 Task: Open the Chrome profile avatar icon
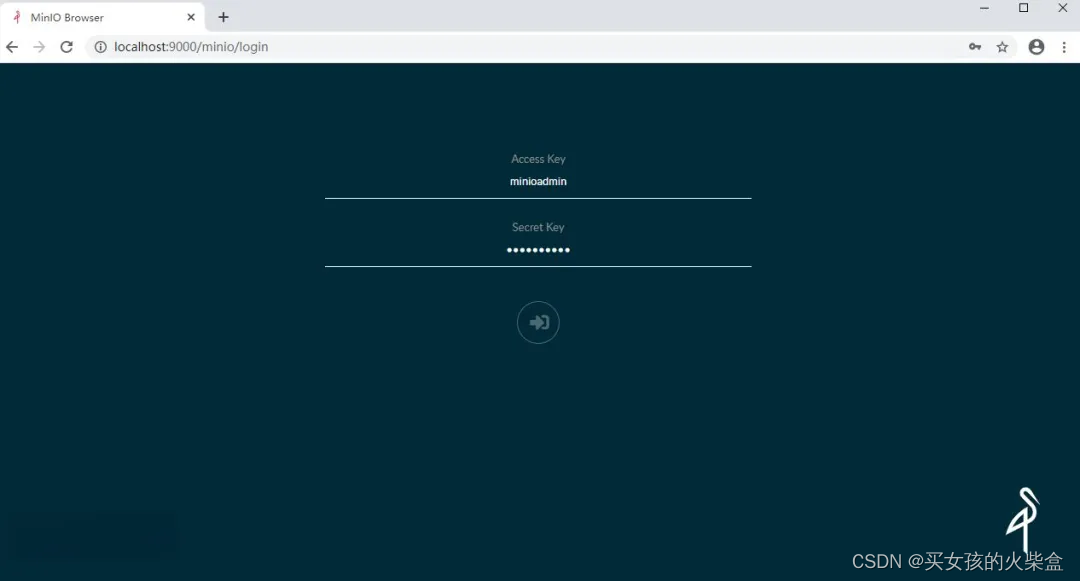1036,46
